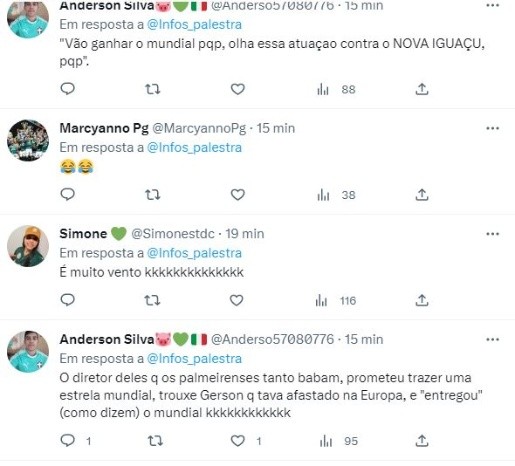Share Simone's tweet via upload icon
515x466 pixels.
(422, 300)
